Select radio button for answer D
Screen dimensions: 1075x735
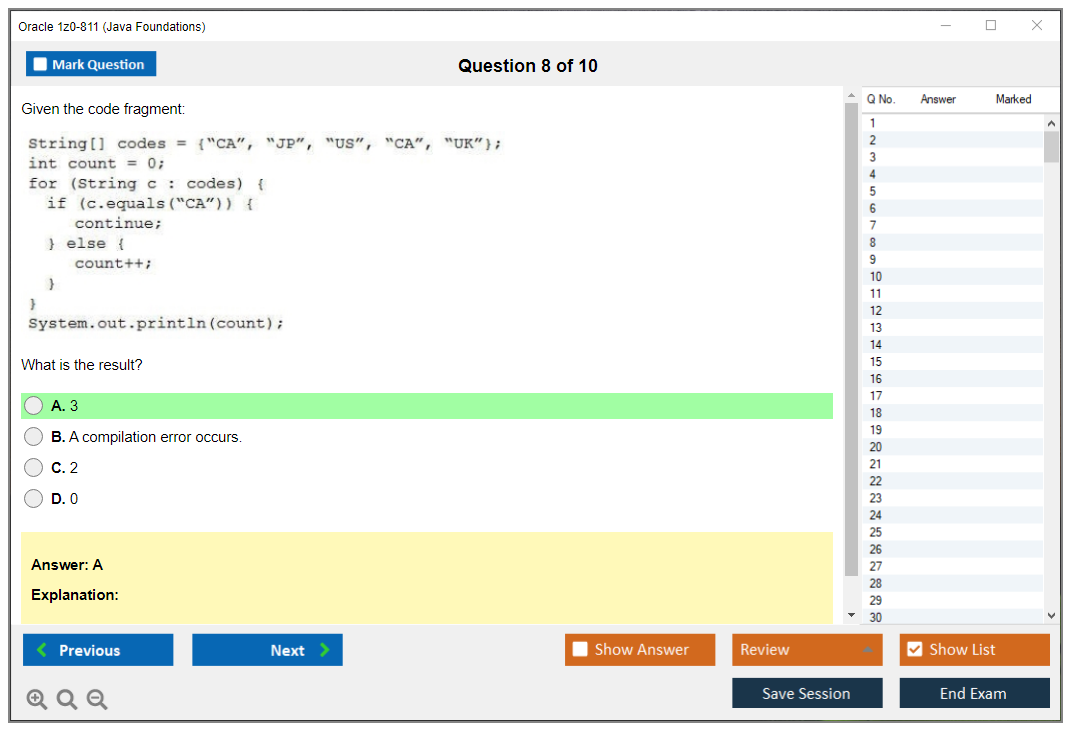33,498
